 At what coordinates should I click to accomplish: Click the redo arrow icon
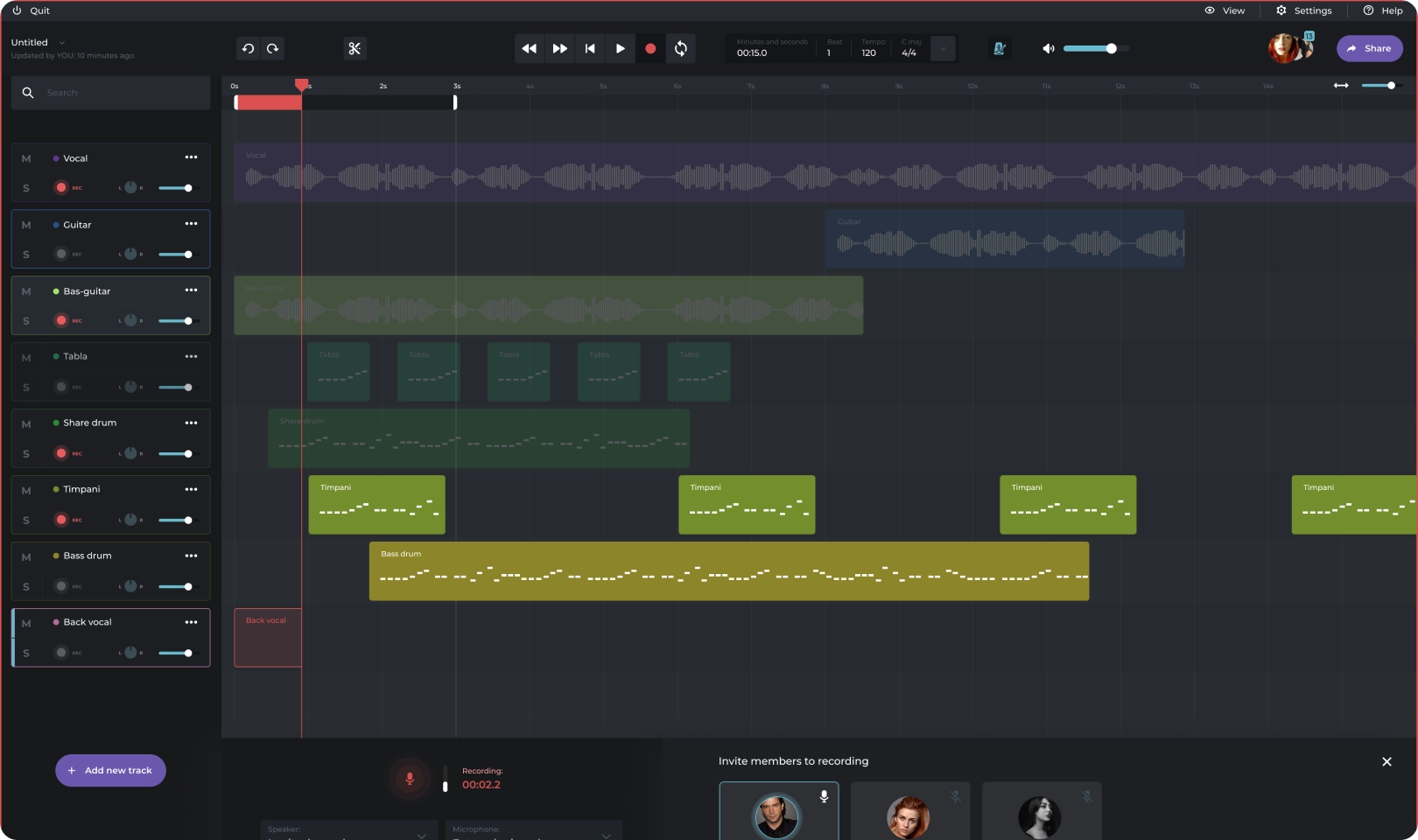pyautogui.click(x=273, y=49)
